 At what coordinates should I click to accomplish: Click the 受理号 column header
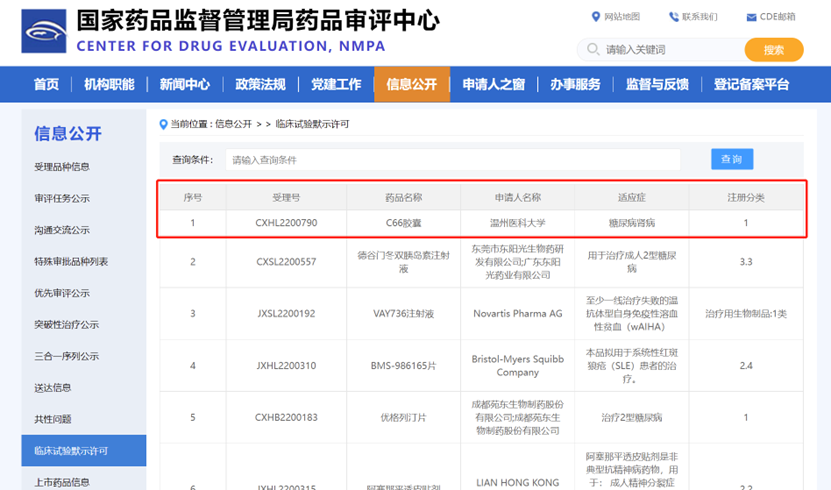pos(286,198)
